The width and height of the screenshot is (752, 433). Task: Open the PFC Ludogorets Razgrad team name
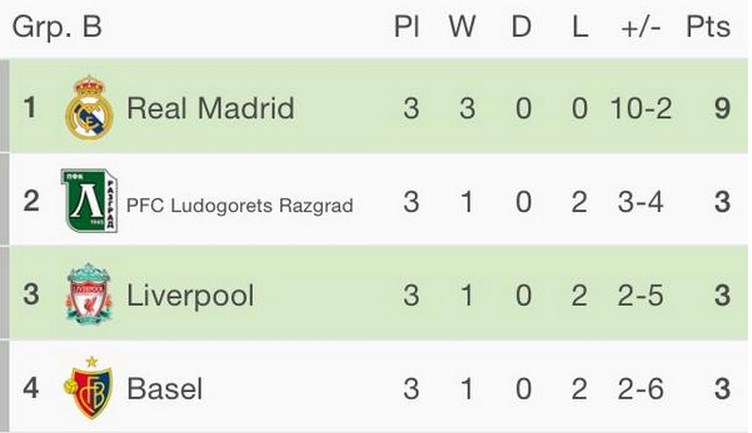pos(240,206)
